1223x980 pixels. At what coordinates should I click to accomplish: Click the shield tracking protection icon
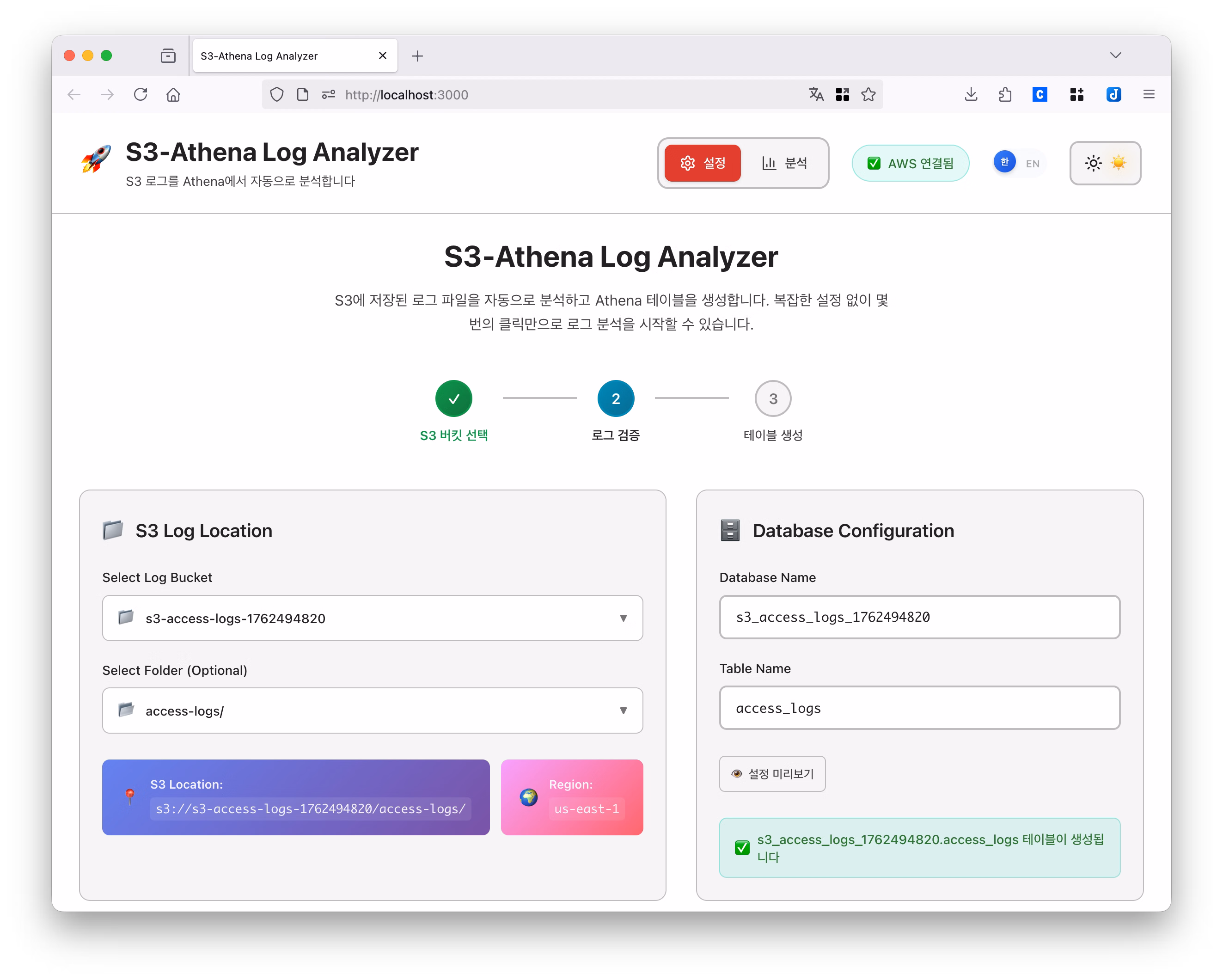point(277,94)
